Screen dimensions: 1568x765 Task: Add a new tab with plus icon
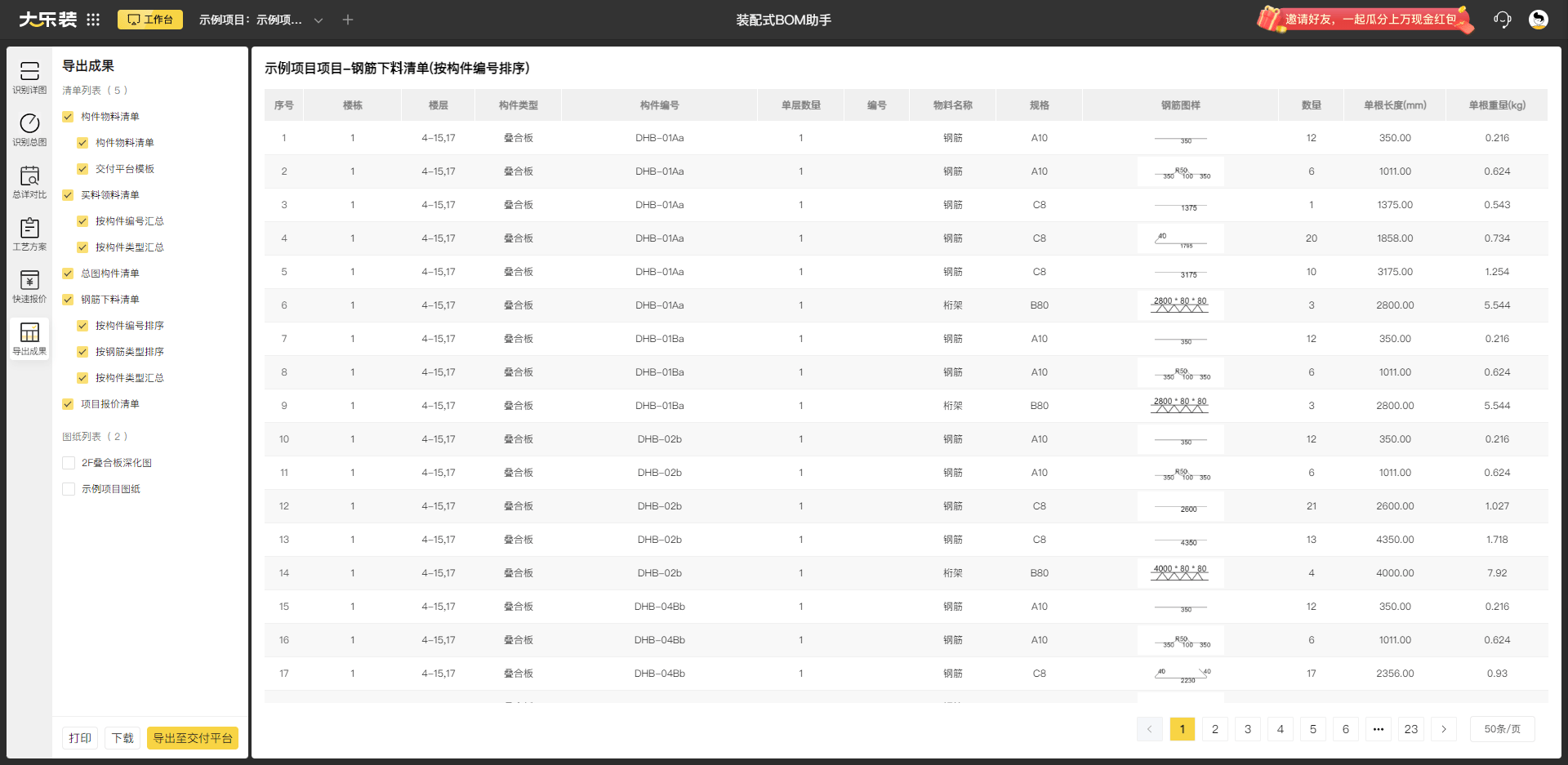348,20
